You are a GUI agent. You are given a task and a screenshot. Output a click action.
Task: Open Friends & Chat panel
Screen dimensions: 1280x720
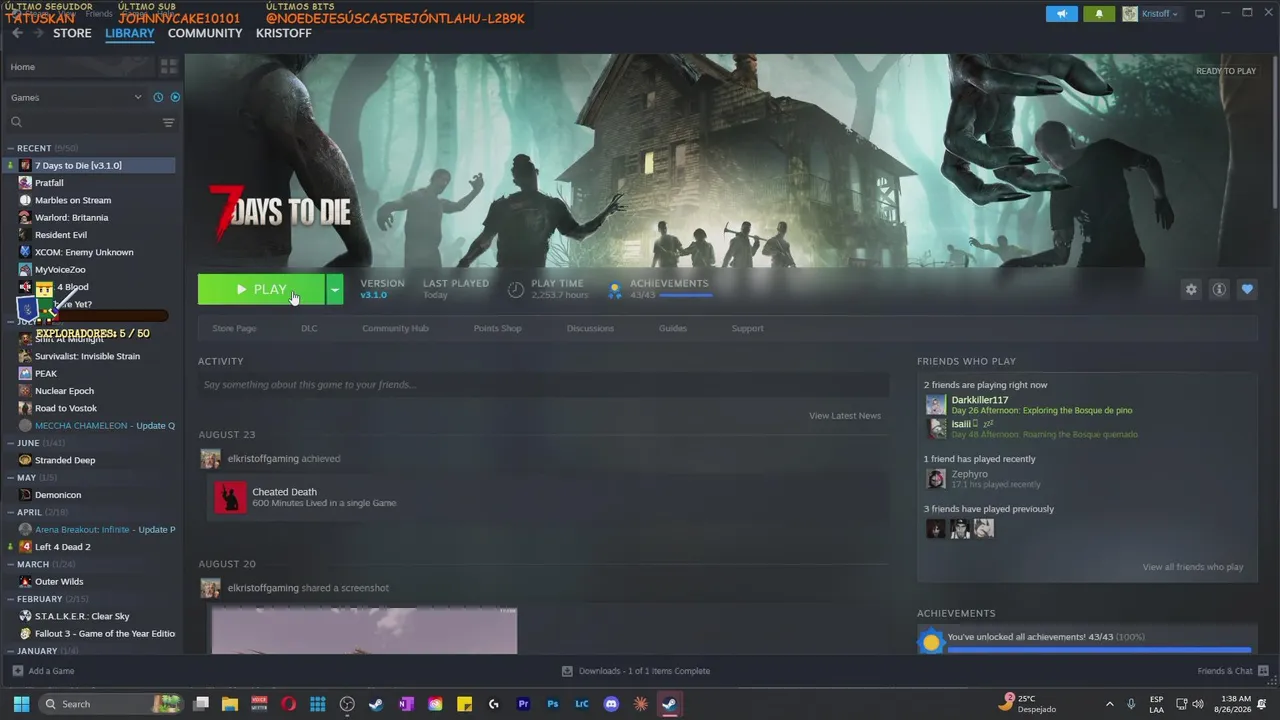1233,671
